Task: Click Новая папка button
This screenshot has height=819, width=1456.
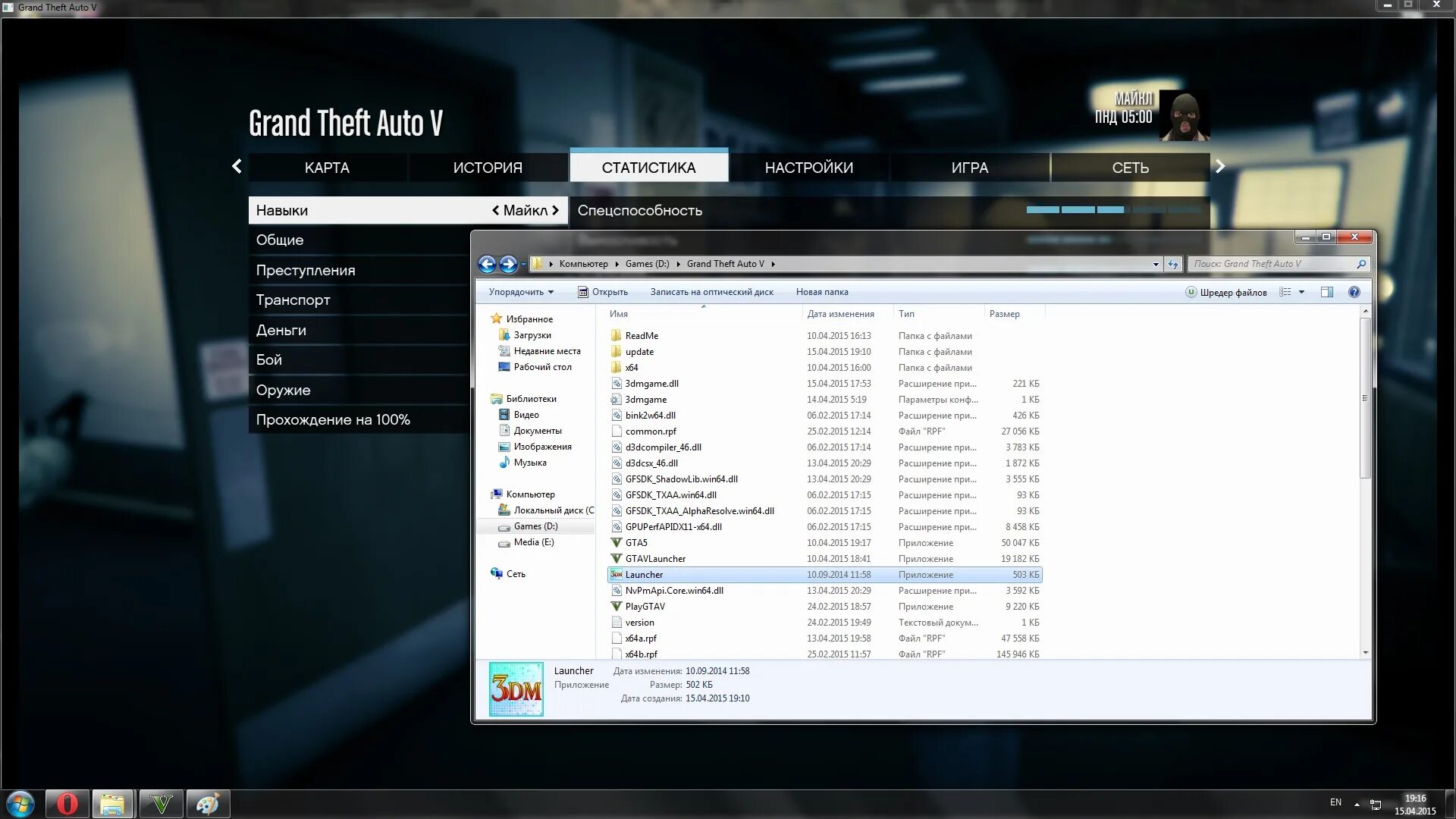Action: click(822, 292)
